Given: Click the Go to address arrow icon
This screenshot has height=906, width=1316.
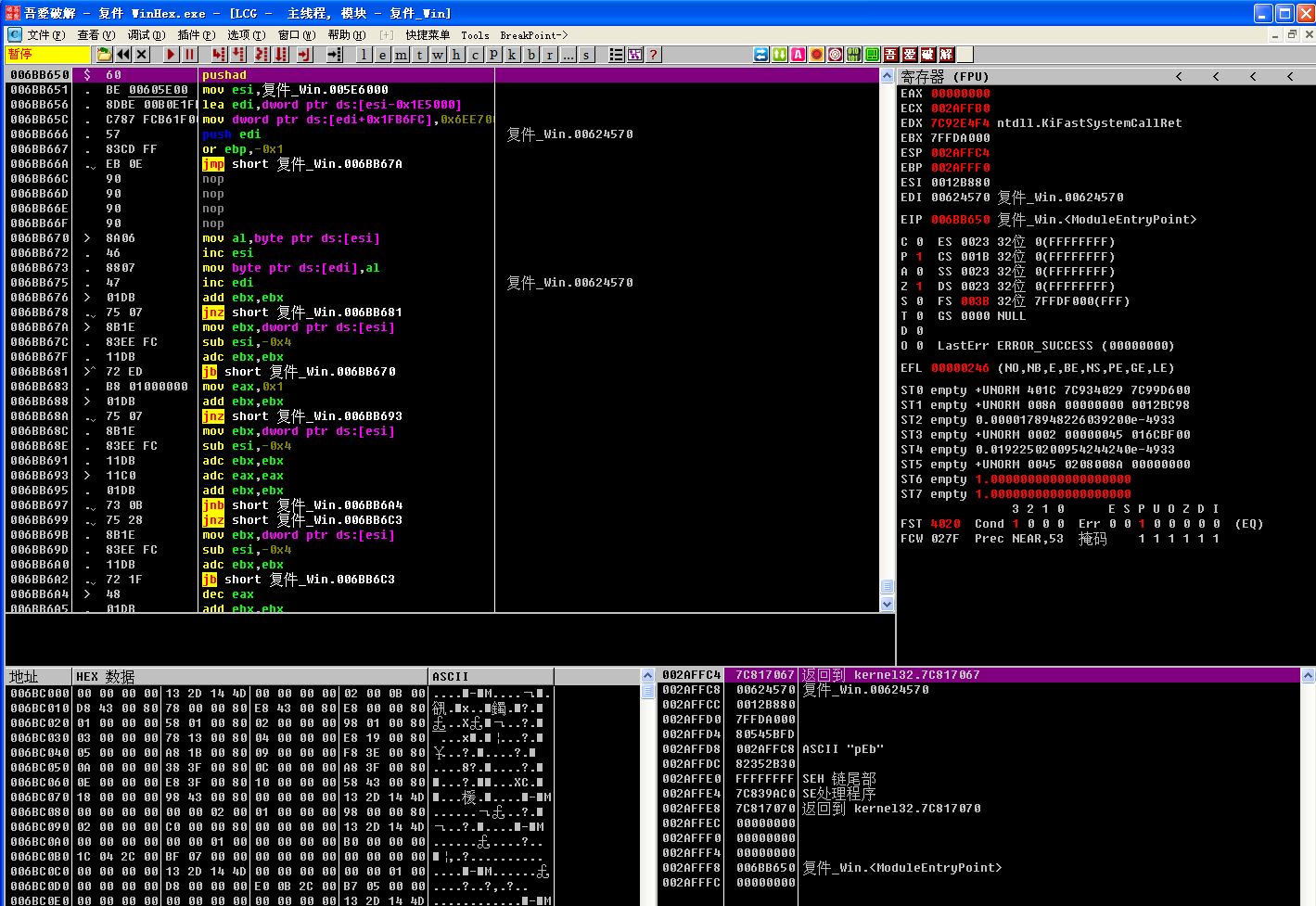Looking at the screenshot, I should (335, 55).
